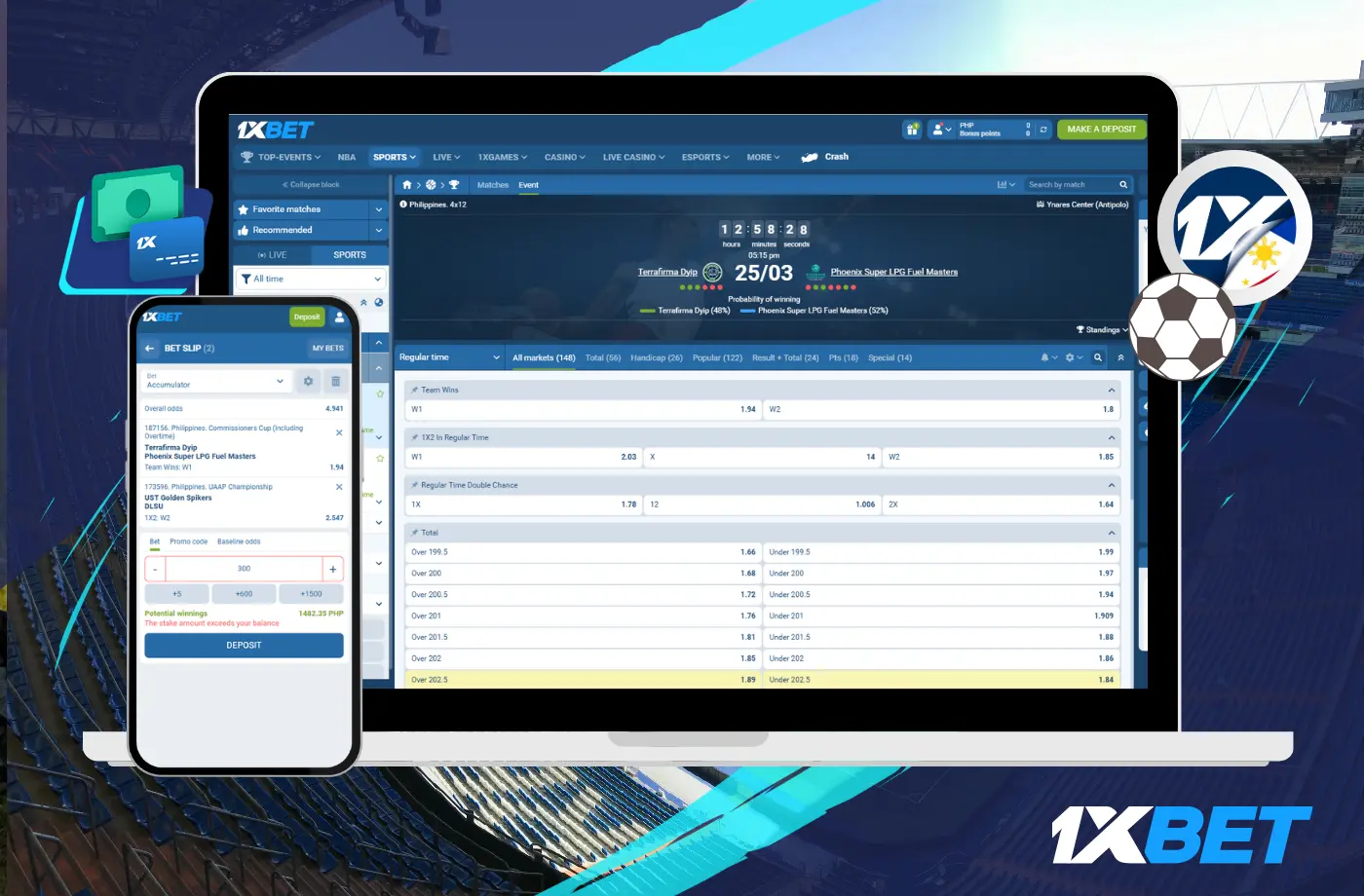Click the globe icon in sidebar
This screenshot has width=1364, height=896.
point(379,302)
